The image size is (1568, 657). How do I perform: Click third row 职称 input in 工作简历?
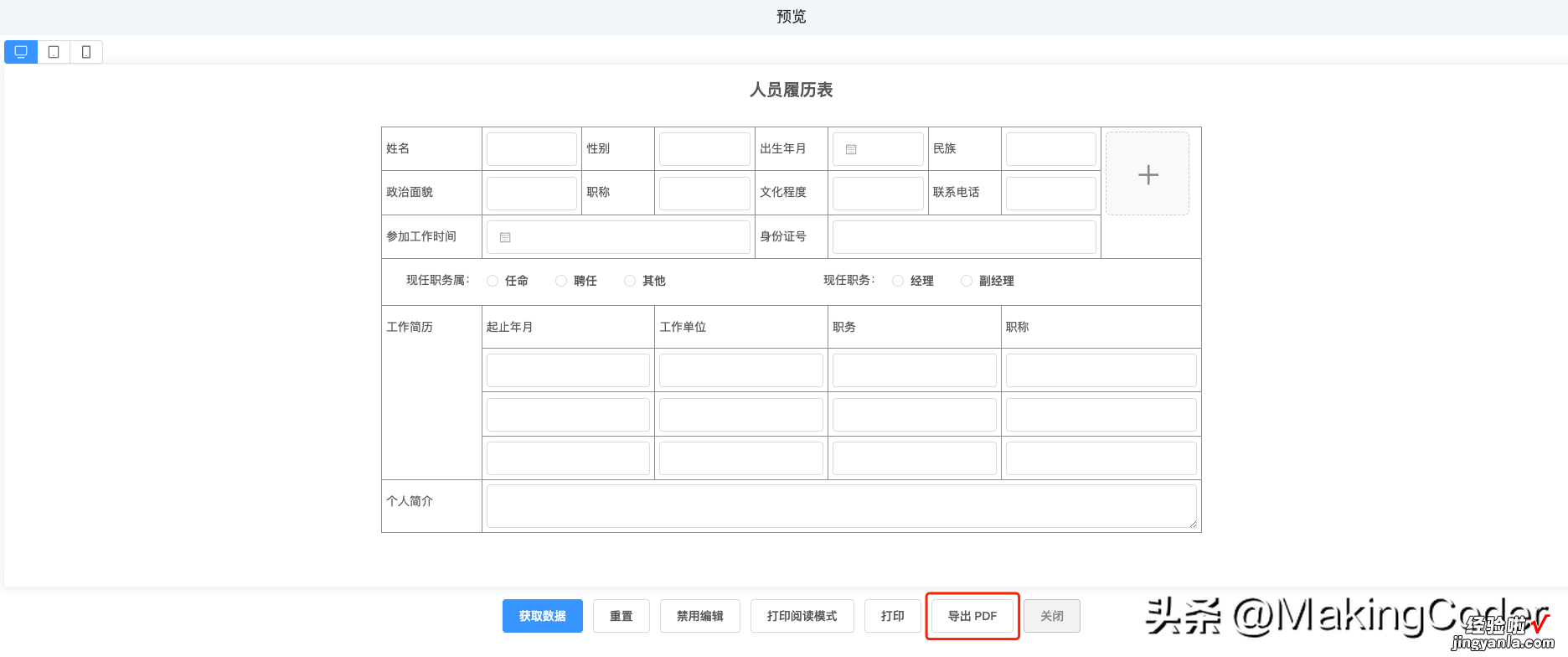[1101, 458]
